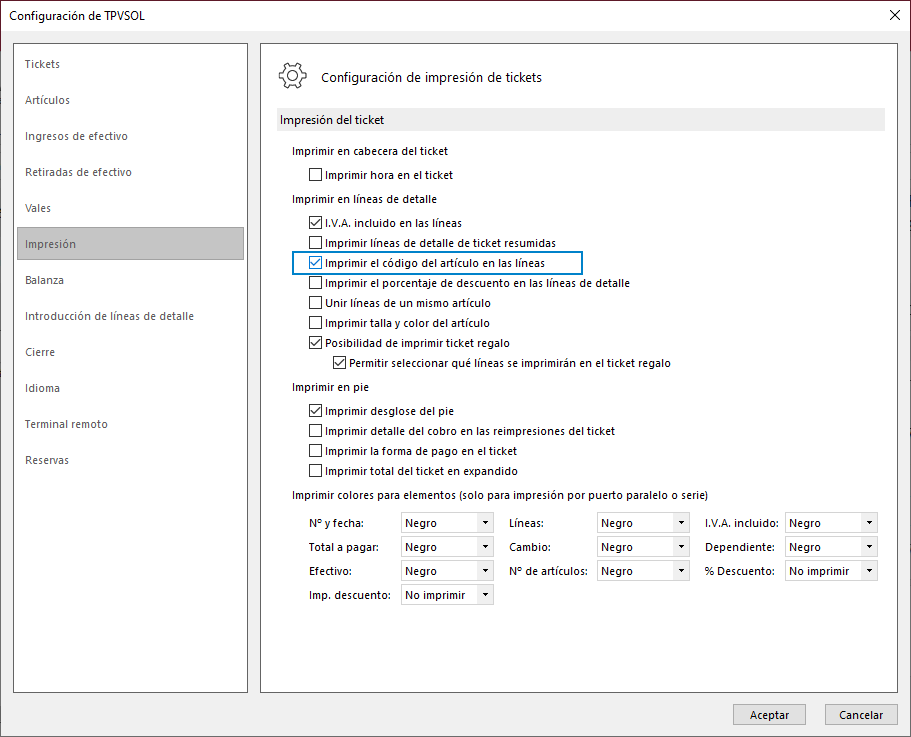Select the Idioma section
Image resolution: width=911 pixels, height=737 pixels.
tap(42, 388)
